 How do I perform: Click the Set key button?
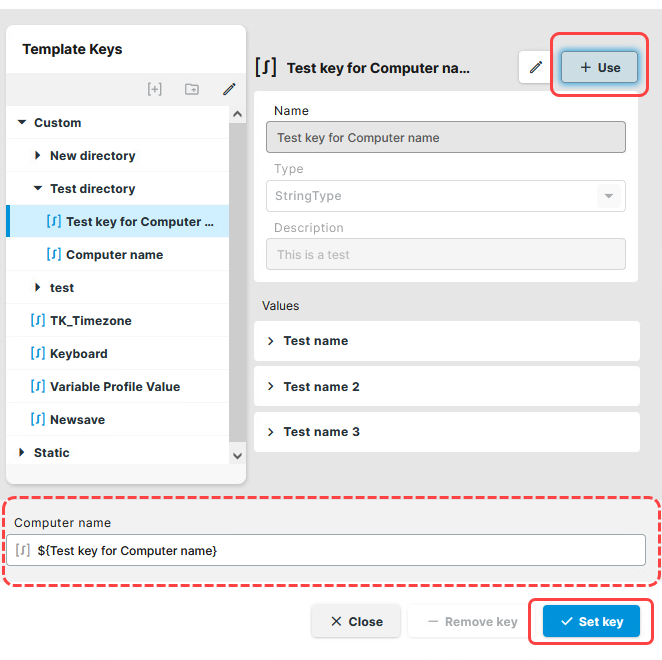(x=591, y=621)
